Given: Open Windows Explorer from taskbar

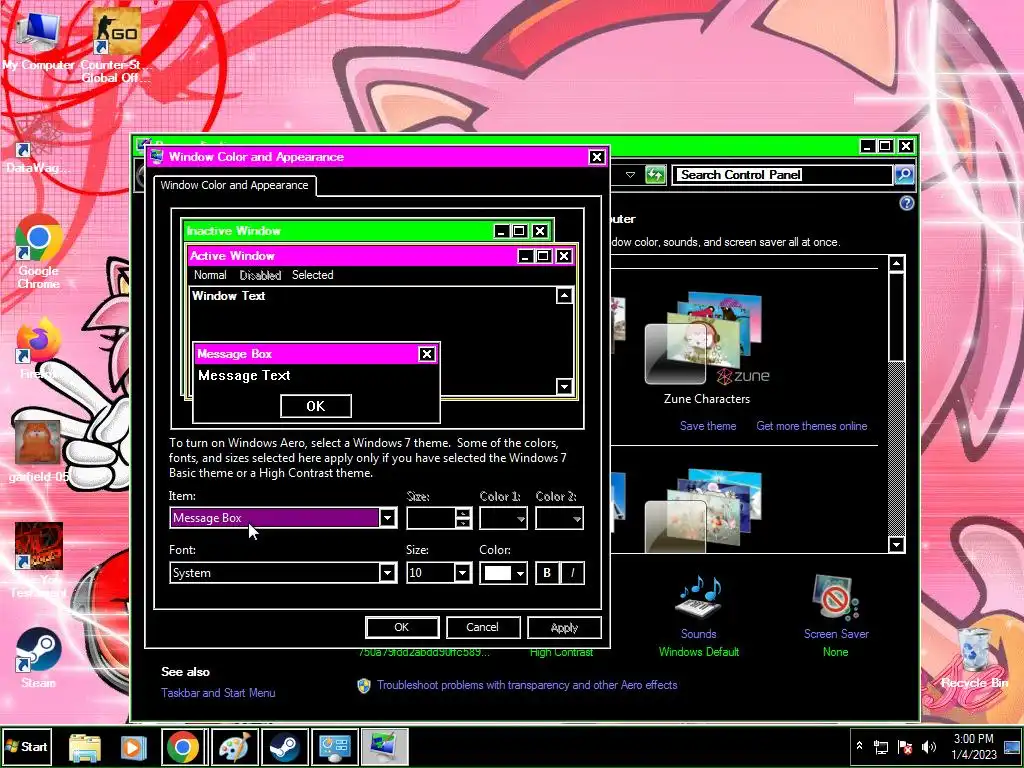Looking at the screenshot, I should click(85, 747).
